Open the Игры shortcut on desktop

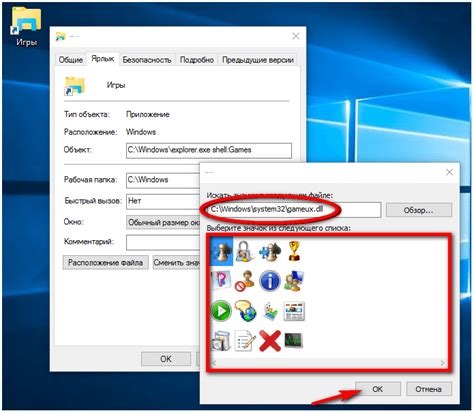tap(26, 27)
